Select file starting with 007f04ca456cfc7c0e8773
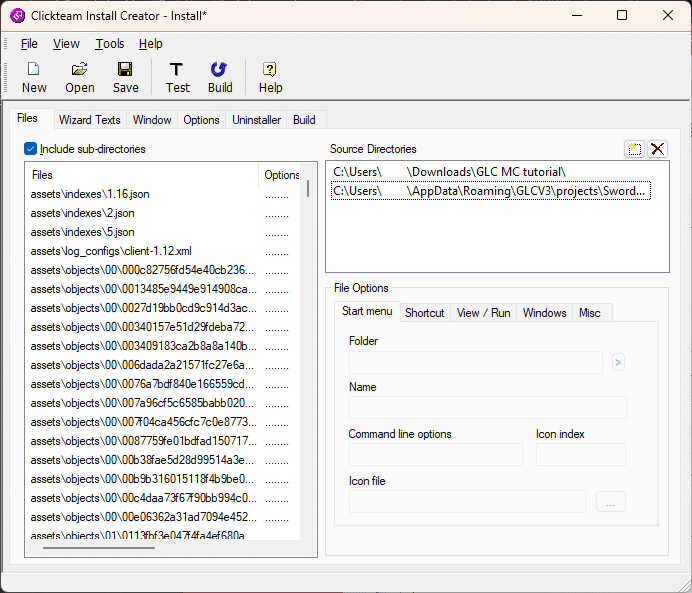Screen dimensions: 692x593 [x=143, y=422]
